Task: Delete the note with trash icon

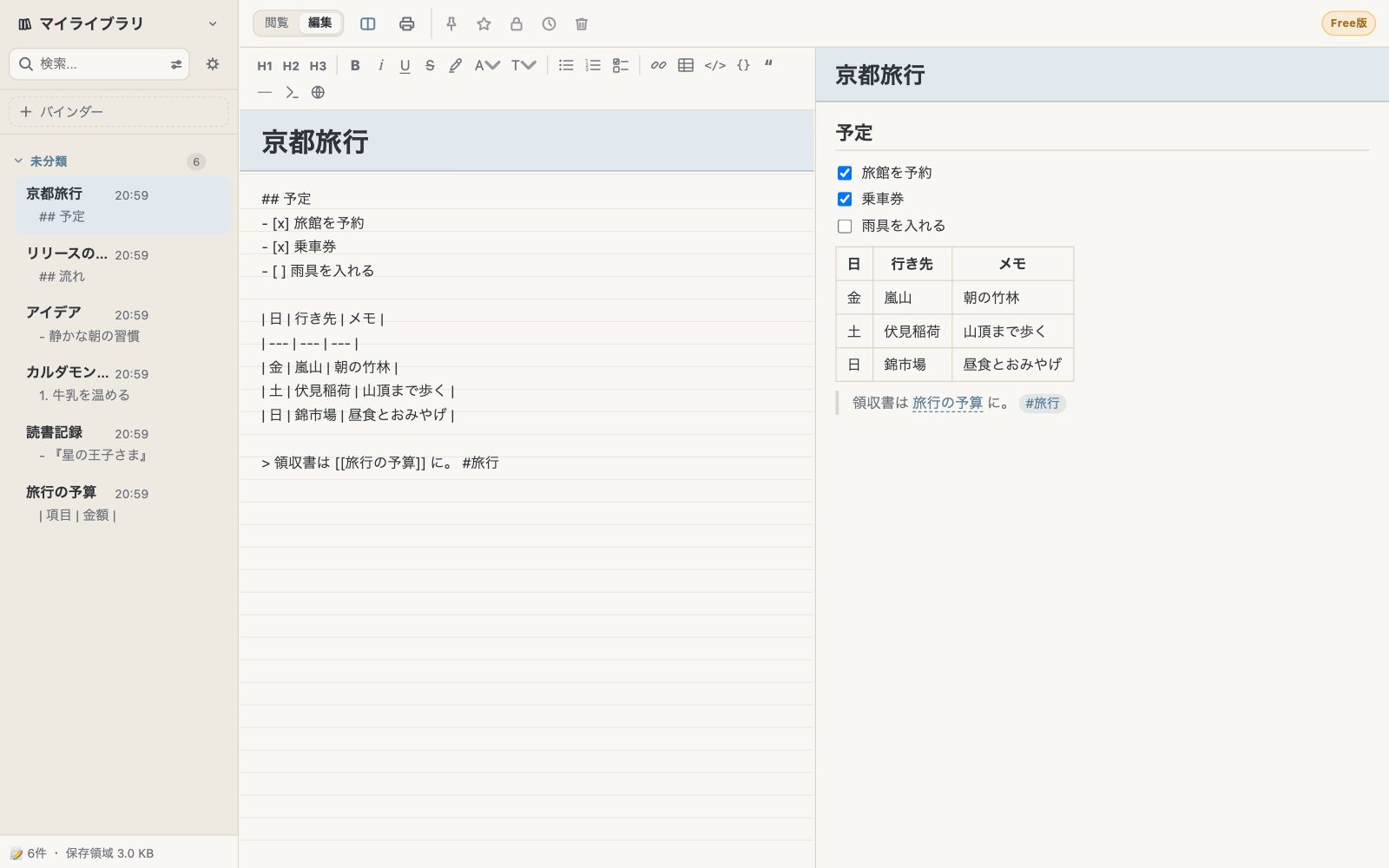Action: pos(582,23)
